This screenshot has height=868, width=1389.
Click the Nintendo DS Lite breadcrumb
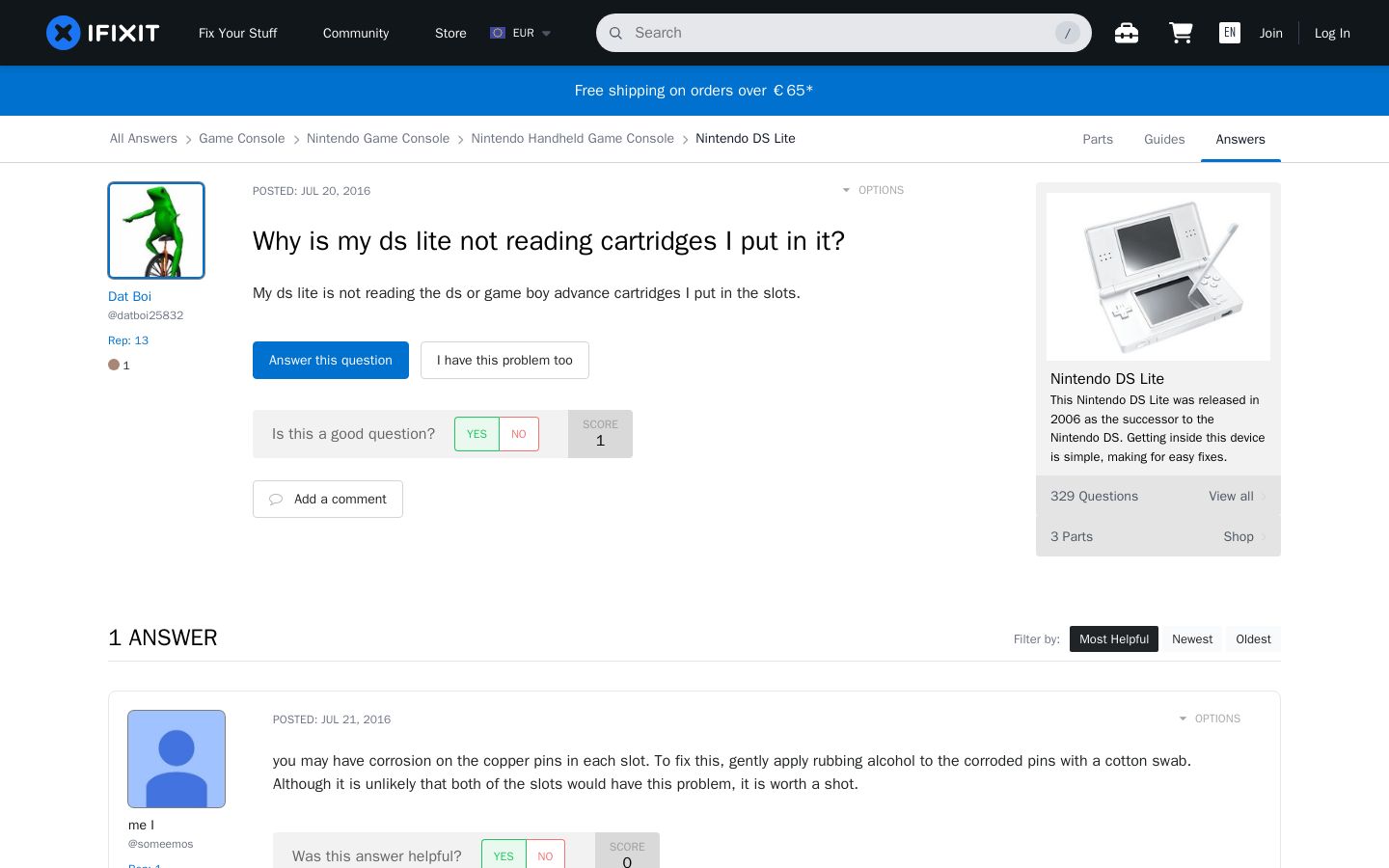(x=746, y=138)
